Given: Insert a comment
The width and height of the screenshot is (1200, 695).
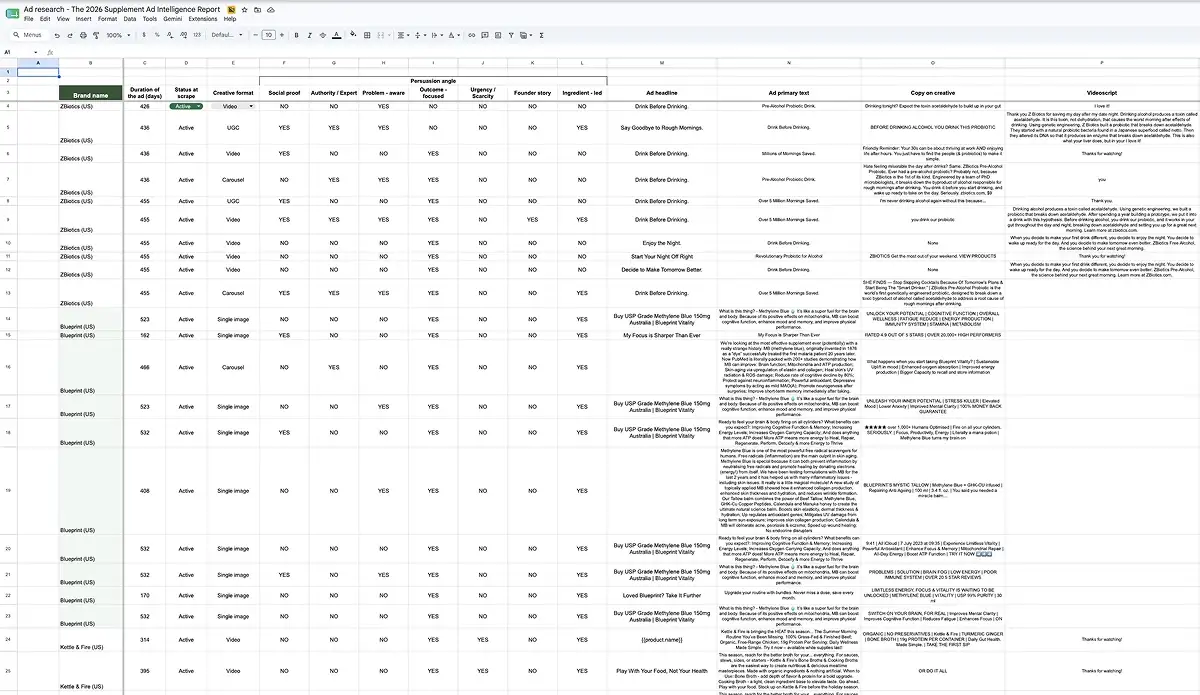Looking at the screenshot, I should pos(484,35).
